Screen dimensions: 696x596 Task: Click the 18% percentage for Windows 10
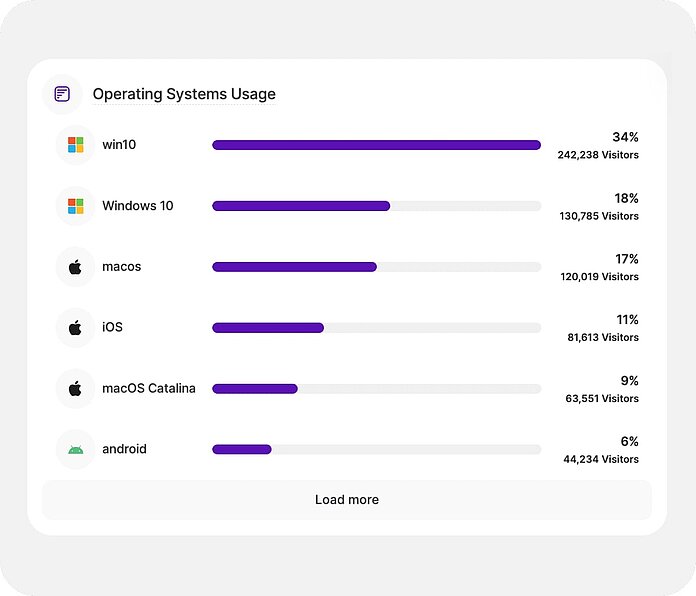coord(626,198)
